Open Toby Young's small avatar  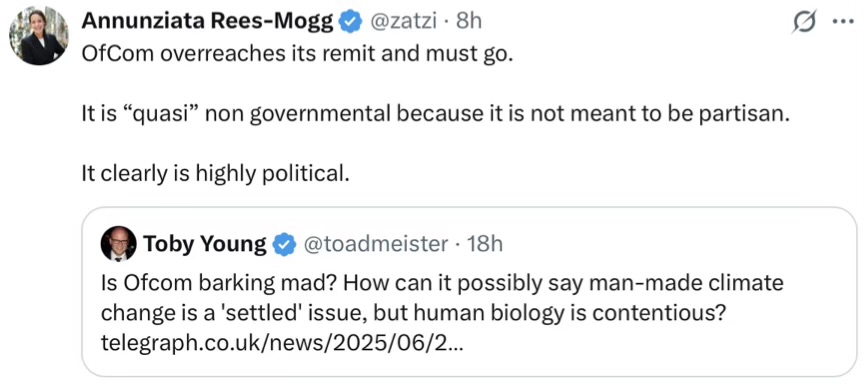point(118,243)
